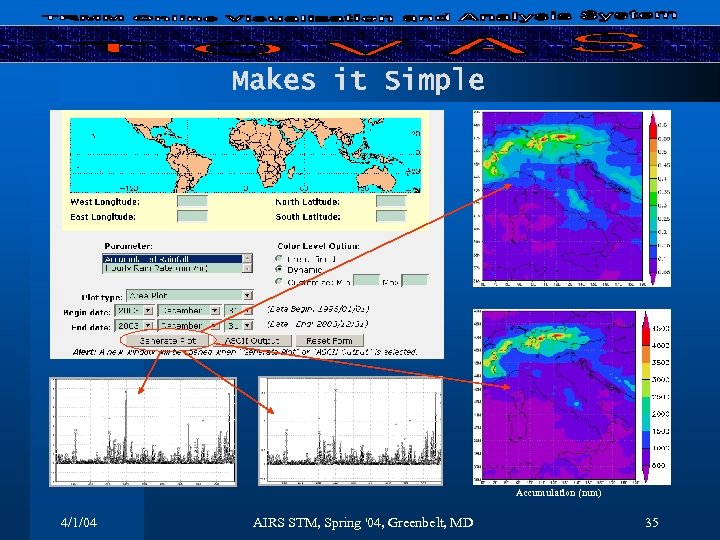Click the 'Makes it Simple' slide title
The width and height of the screenshot is (720, 540).
point(358,80)
